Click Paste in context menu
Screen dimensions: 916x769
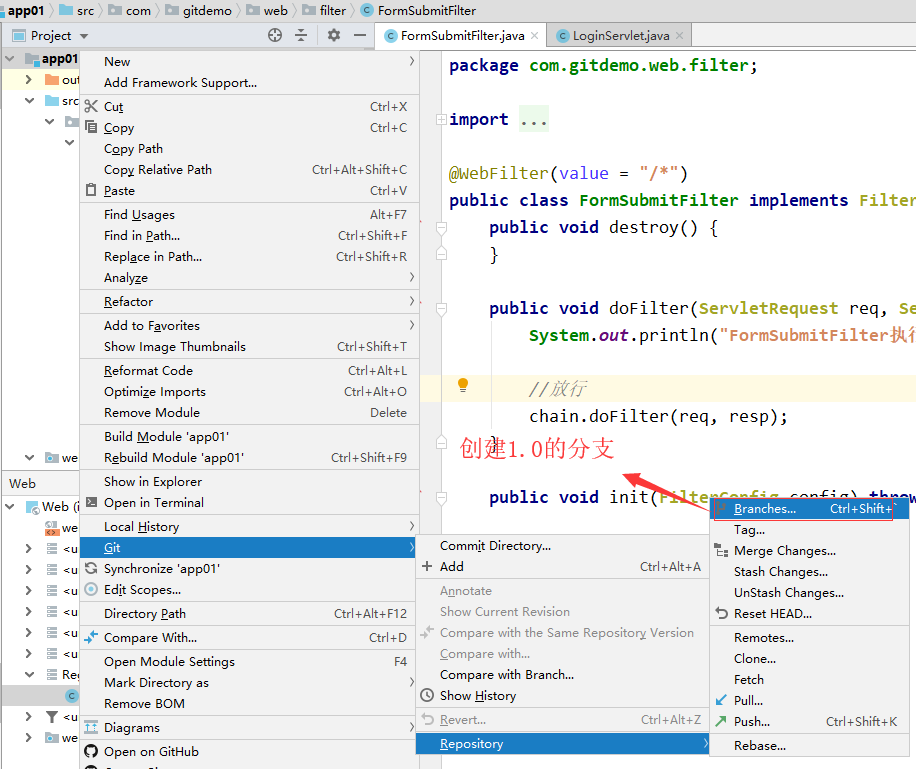click(x=249, y=190)
